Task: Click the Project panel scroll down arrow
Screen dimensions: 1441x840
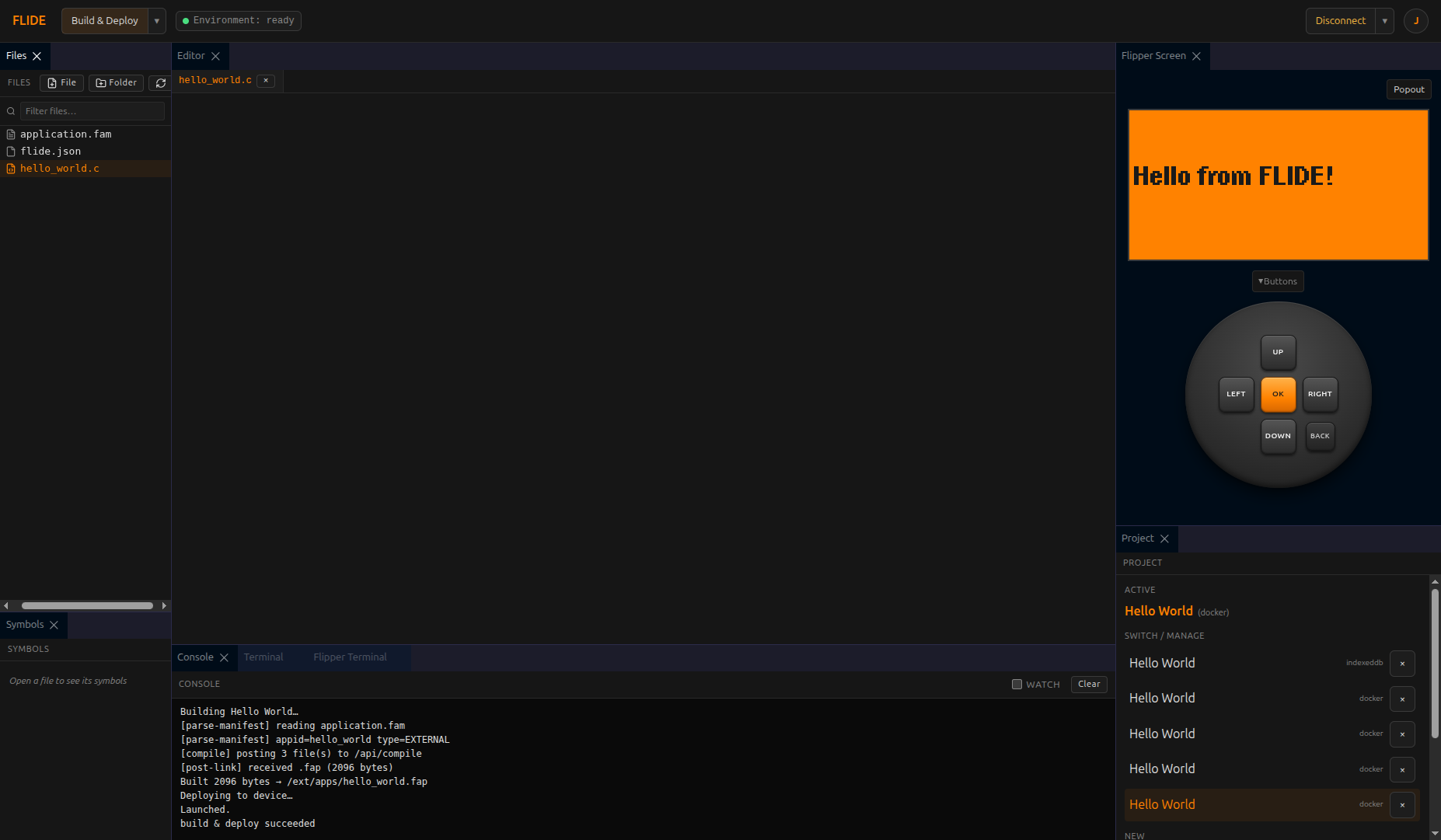Action: [1435, 834]
